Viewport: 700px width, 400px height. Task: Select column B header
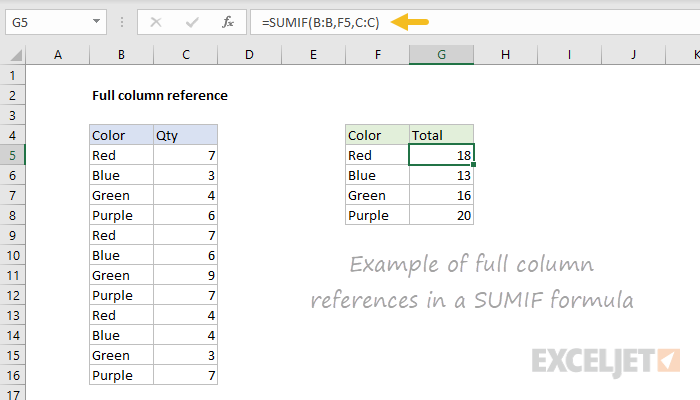pos(120,55)
